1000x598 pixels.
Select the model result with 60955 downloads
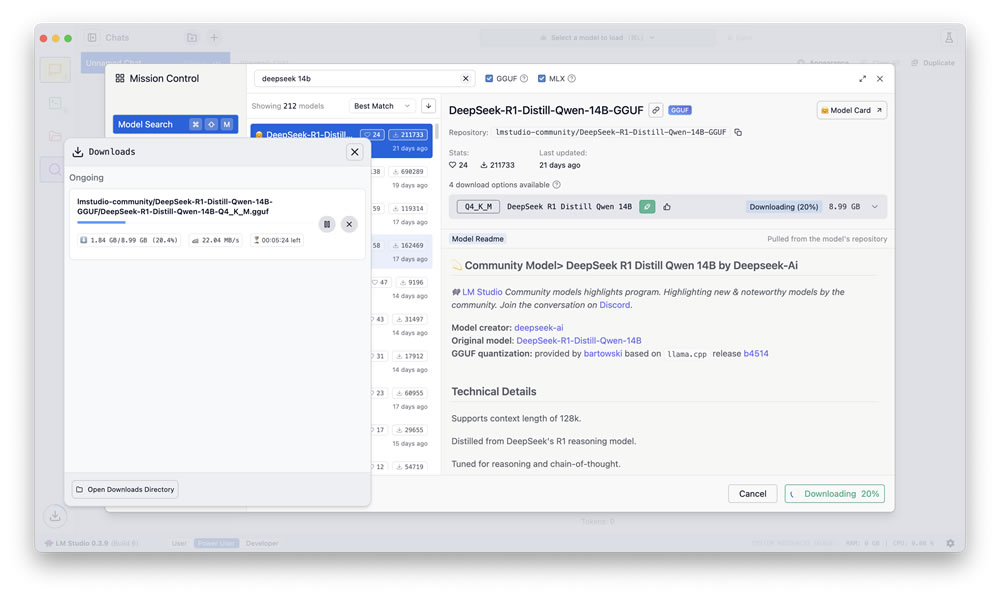click(402, 400)
